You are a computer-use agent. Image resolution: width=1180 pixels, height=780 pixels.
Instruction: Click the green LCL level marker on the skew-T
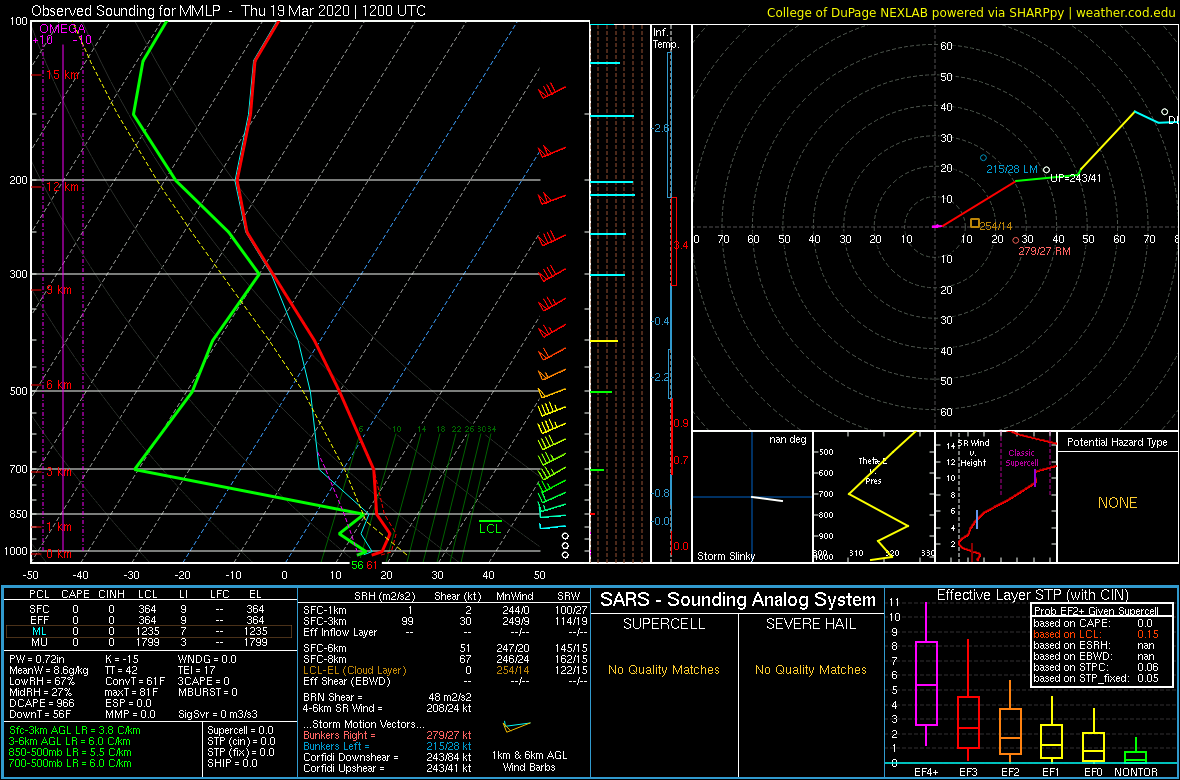pyautogui.click(x=490, y=526)
